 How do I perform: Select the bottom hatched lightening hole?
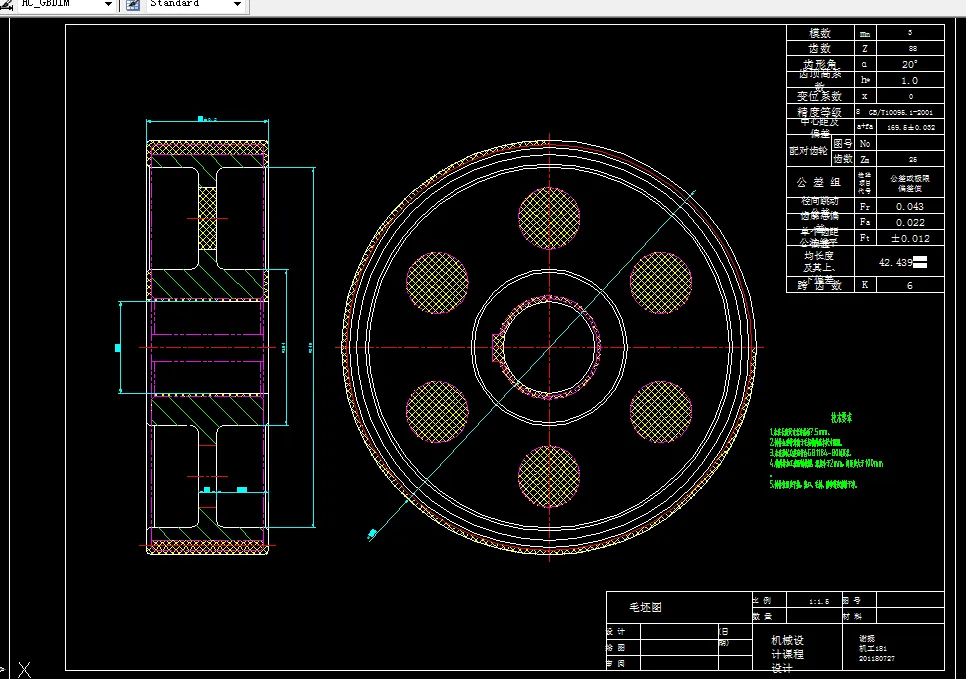click(x=549, y=476)
